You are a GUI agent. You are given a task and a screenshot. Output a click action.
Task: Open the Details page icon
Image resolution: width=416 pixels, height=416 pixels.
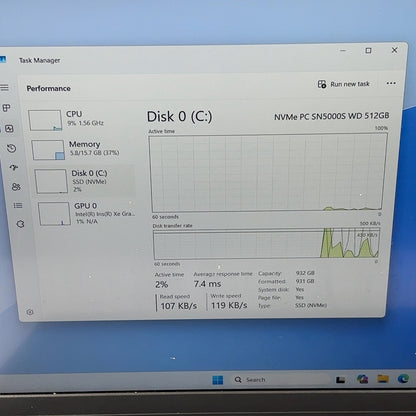(18, 205)
